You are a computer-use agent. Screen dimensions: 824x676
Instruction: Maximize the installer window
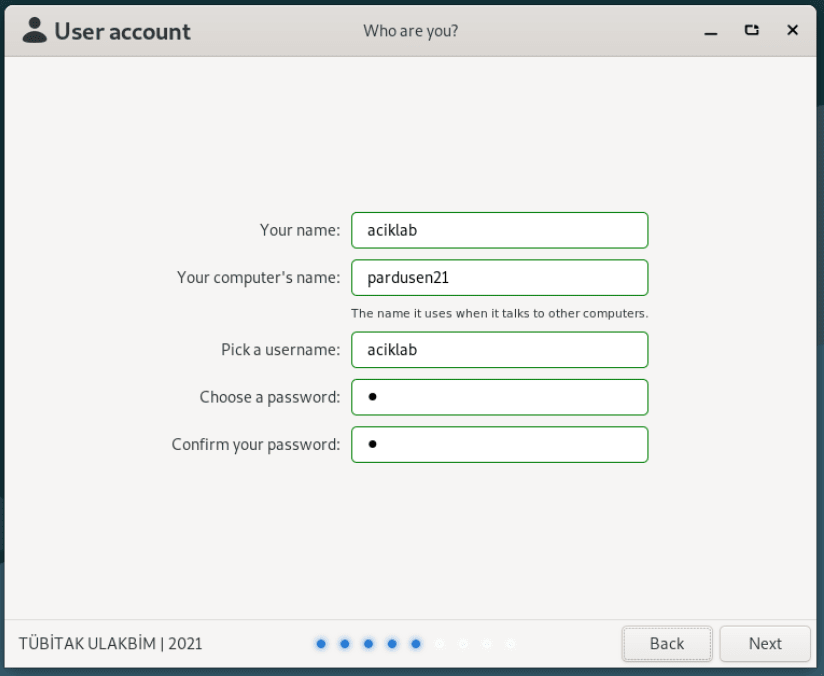(x=751, y=30)
